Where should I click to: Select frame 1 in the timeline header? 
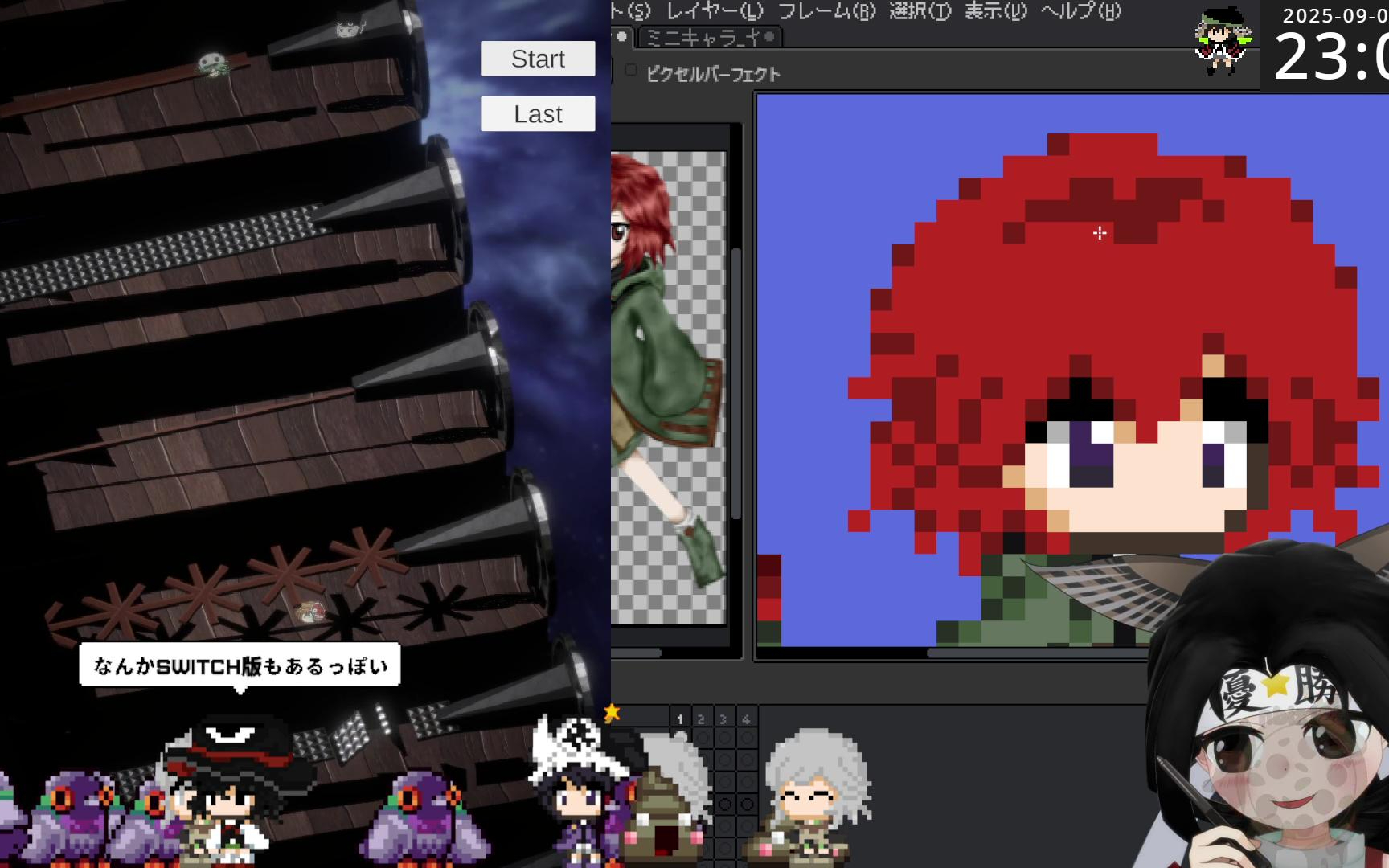click(x=679, y=718)
